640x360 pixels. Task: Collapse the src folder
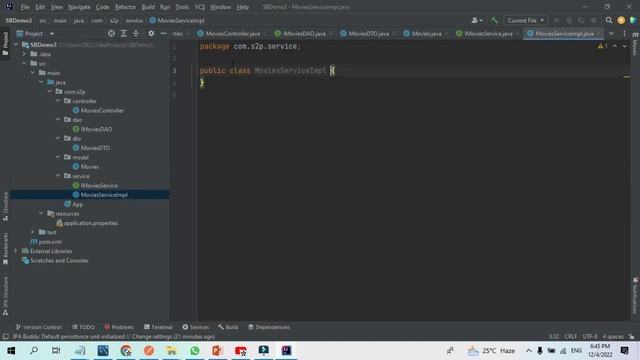[24, 63]
